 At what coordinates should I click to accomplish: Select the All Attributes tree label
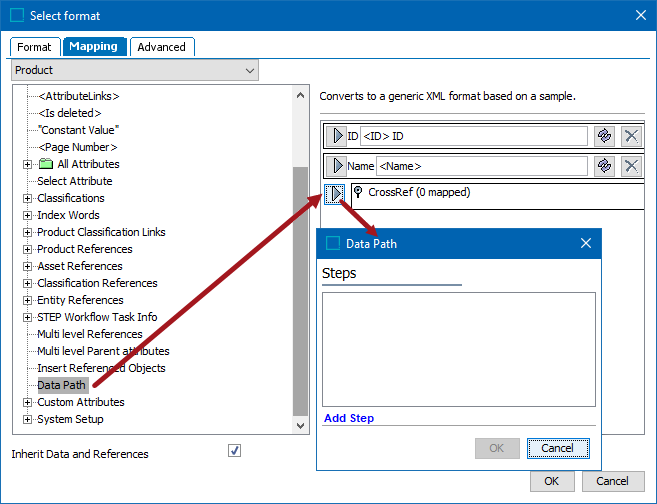(x=88, y=164)
